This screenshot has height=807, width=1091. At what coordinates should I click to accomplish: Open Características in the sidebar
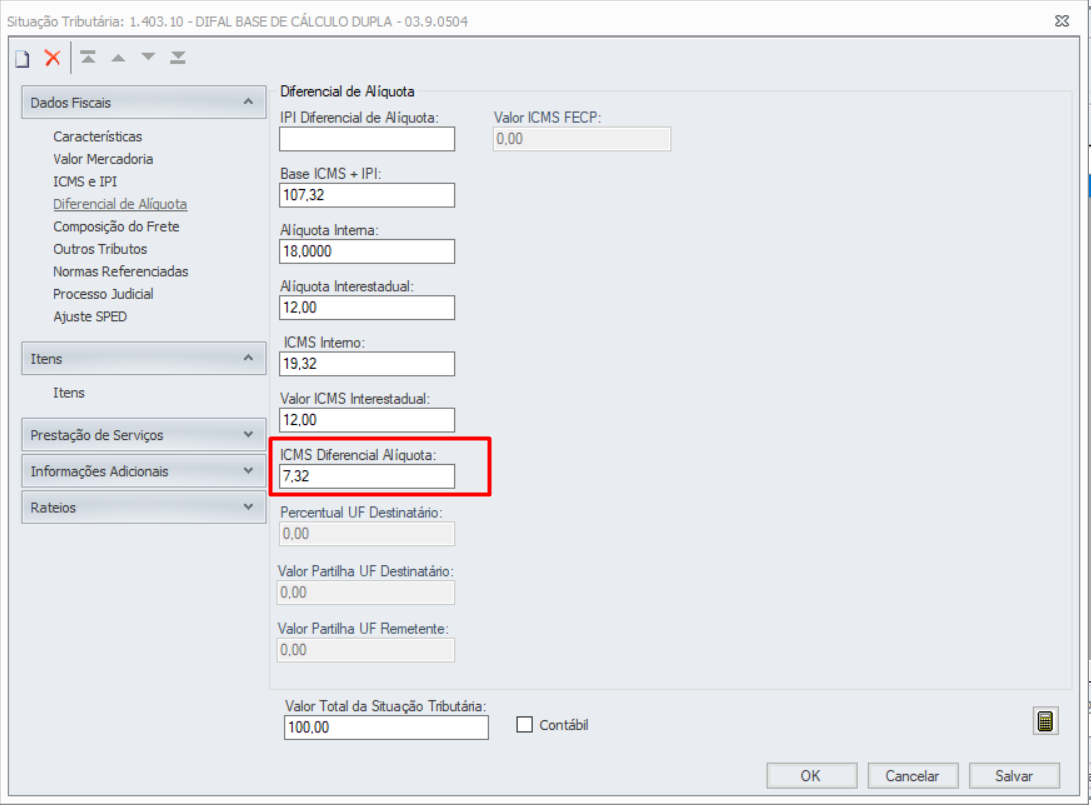(97, 136)
